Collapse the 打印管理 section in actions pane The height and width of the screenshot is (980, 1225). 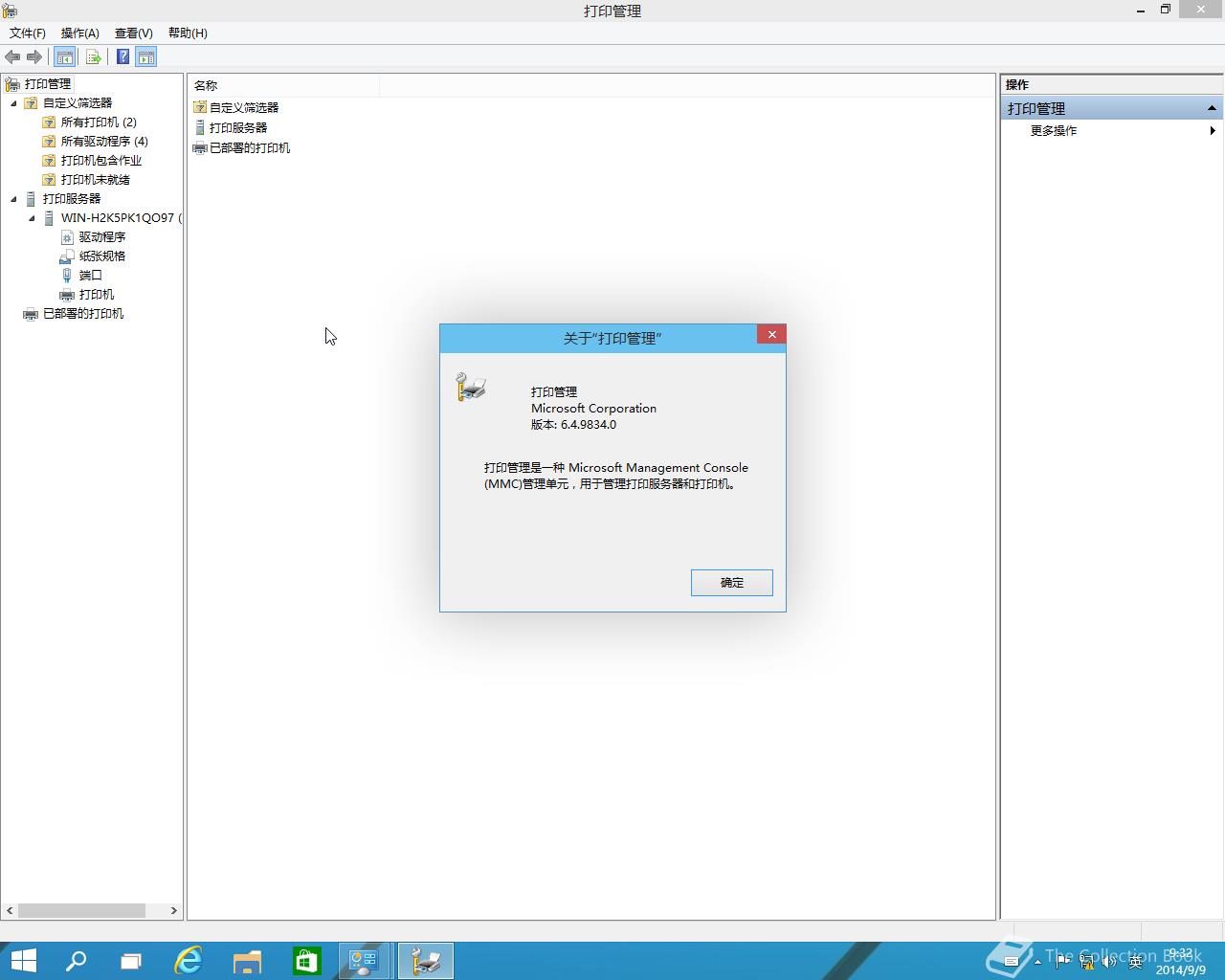coord(1212,108)
